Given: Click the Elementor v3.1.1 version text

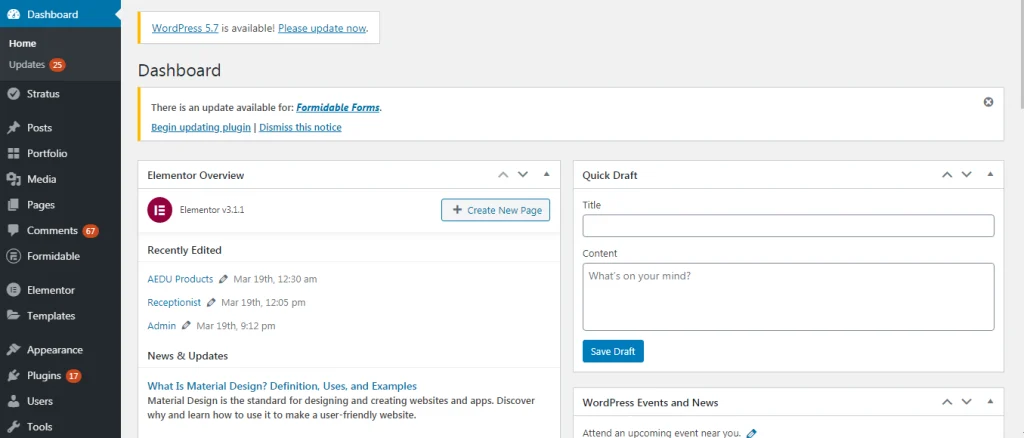Looking at the screenshot, I should coord(212,210).
